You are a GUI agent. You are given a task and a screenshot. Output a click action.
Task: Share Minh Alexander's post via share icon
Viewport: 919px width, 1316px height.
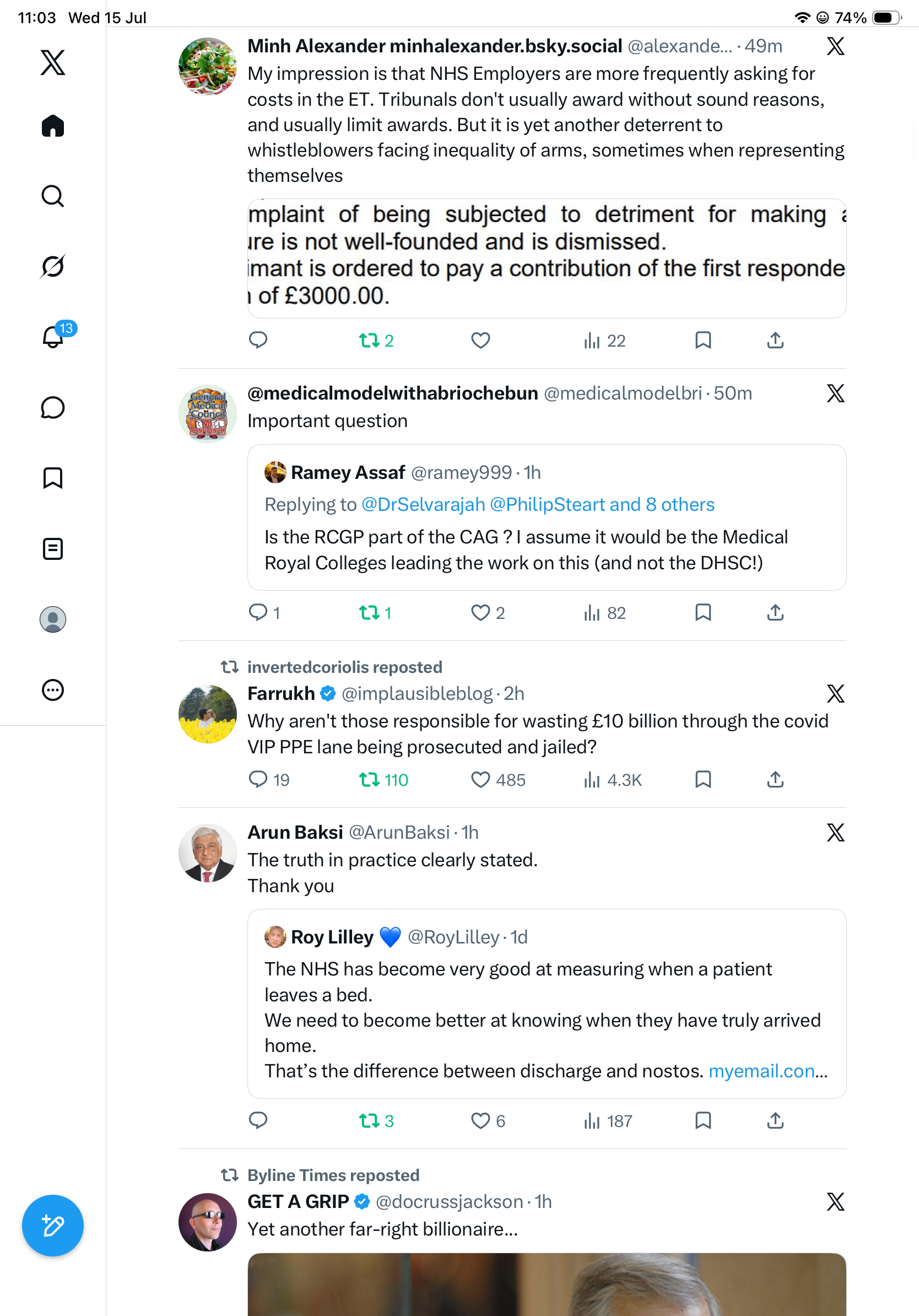[775, 341]
